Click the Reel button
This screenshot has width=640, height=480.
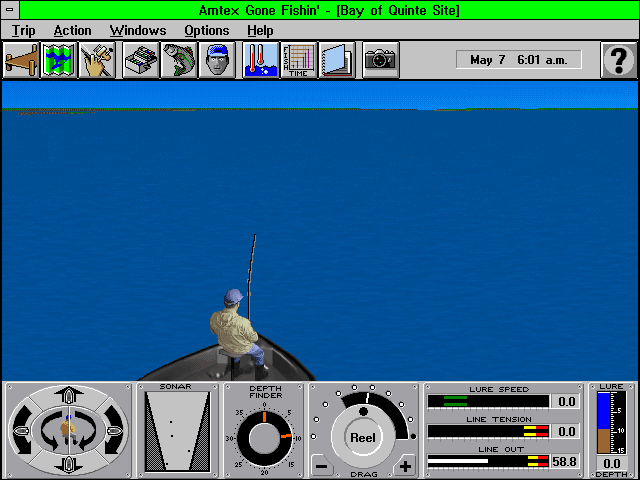pos(362,438)
